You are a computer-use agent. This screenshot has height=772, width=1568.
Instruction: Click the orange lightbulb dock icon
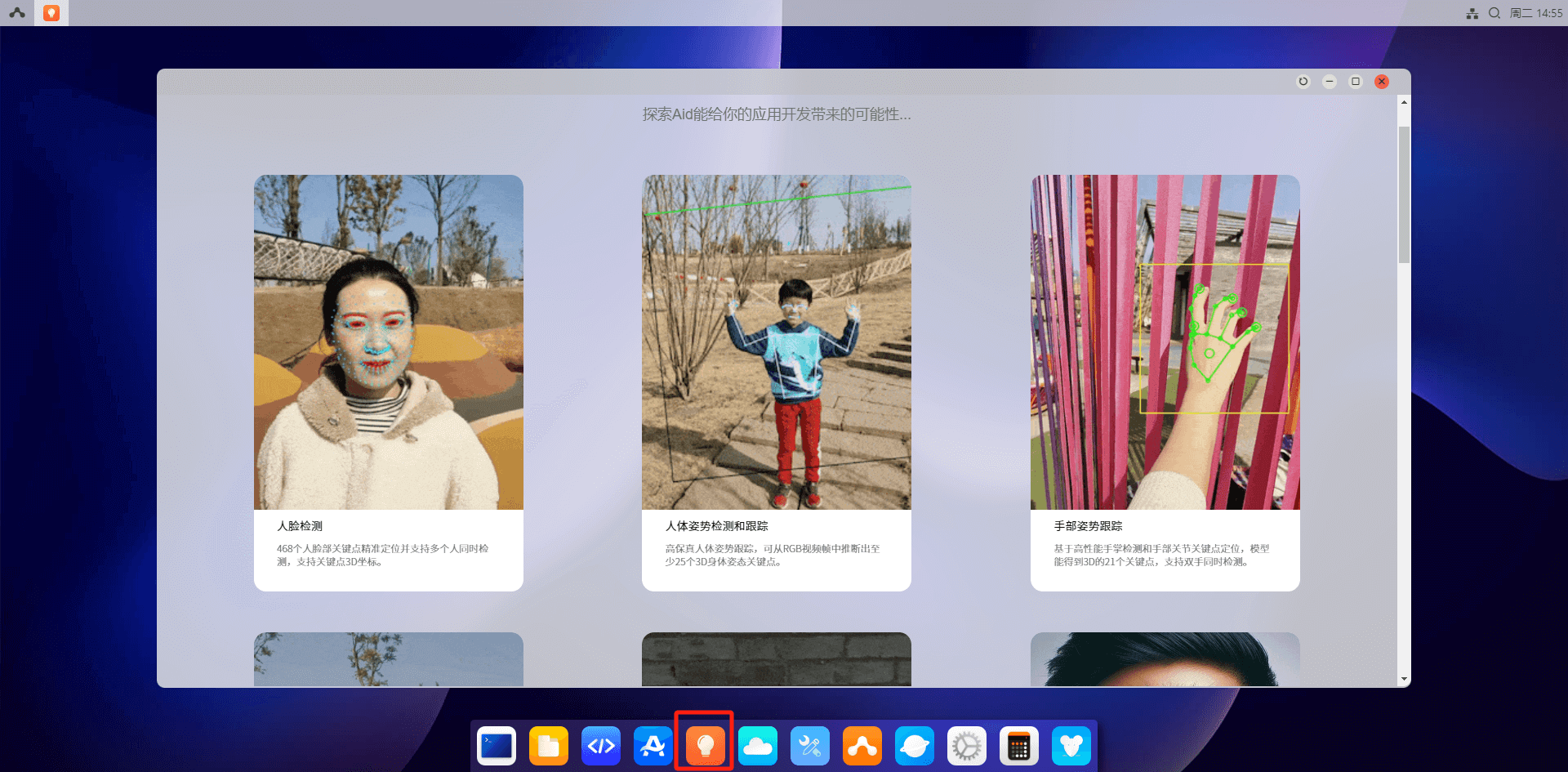tap(705, 746)
